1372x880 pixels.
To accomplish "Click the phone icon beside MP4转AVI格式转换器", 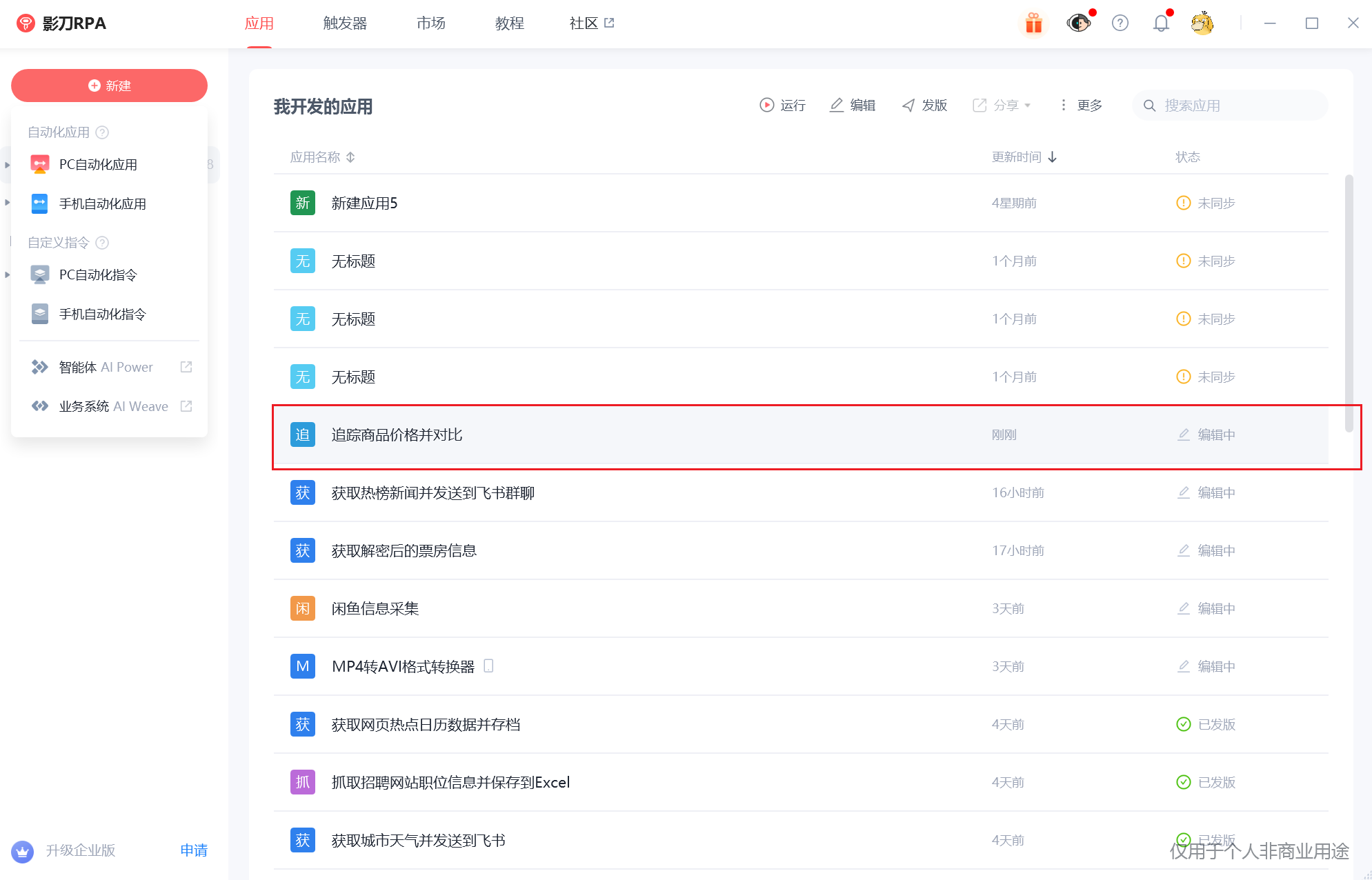I will [488, 666].
